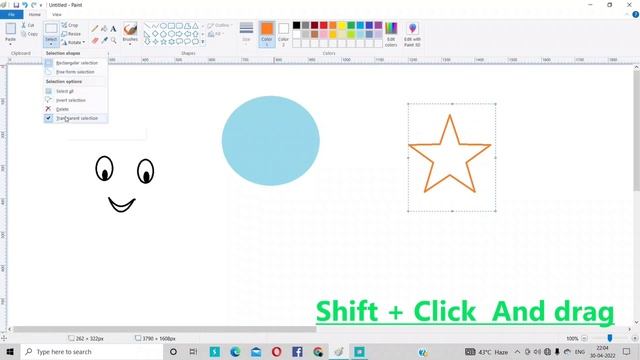Screen dimensions: 640x360
Task: Open Customize Quick Access Toolbar dropdown
Action: [x=41, y=5]
